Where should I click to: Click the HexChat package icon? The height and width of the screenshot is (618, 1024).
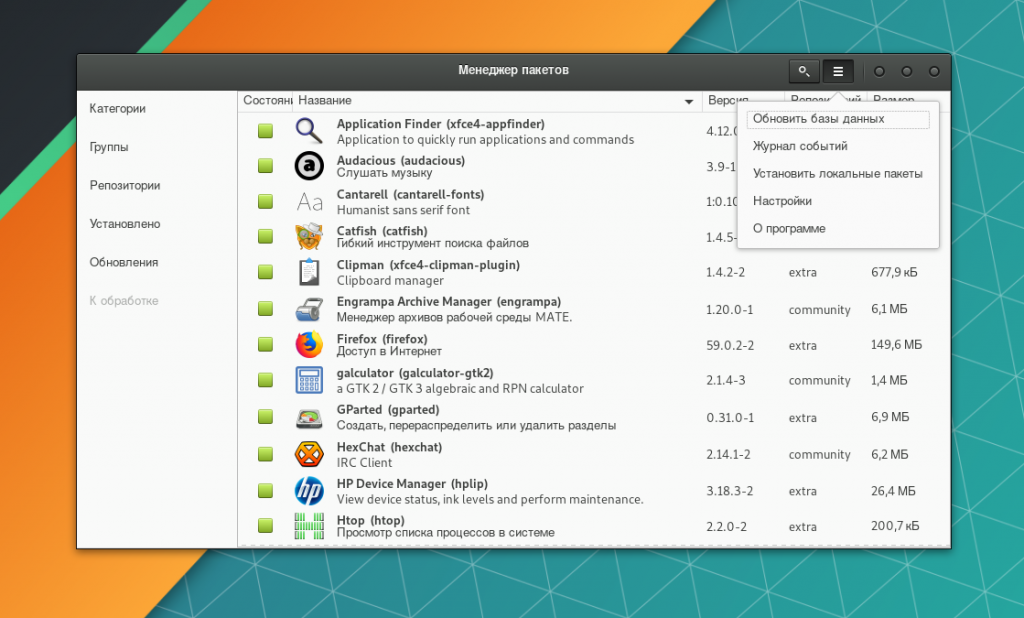point(309,454)
